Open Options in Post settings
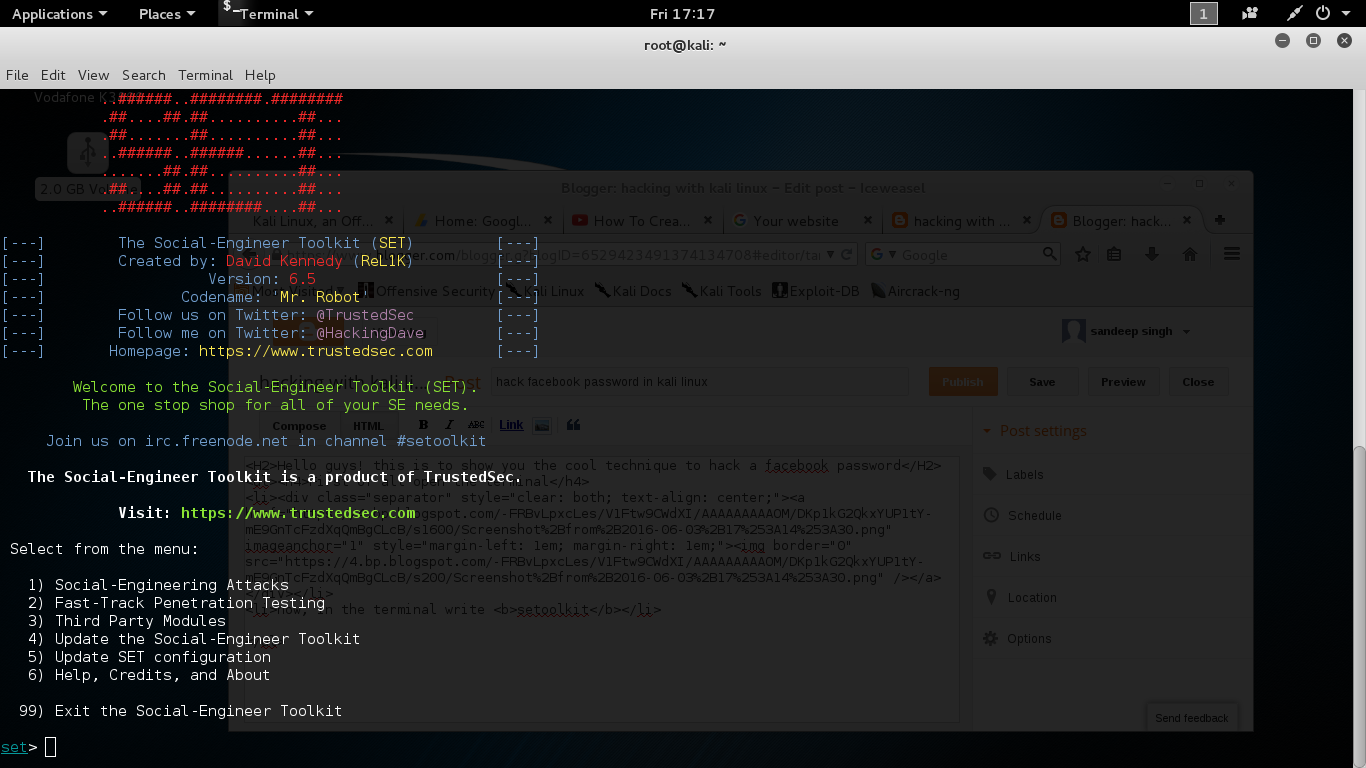 click(x=1029, y=638)
